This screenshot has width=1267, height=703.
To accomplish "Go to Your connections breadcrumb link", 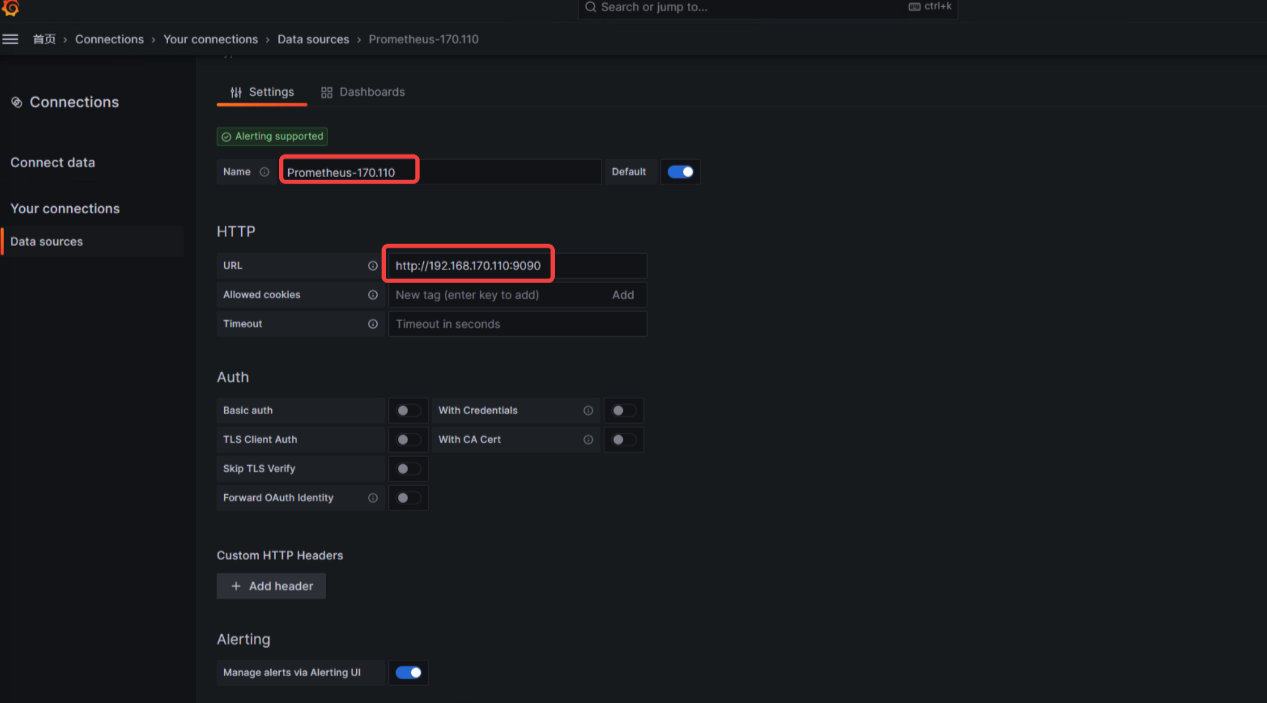I will coord(210,39).
